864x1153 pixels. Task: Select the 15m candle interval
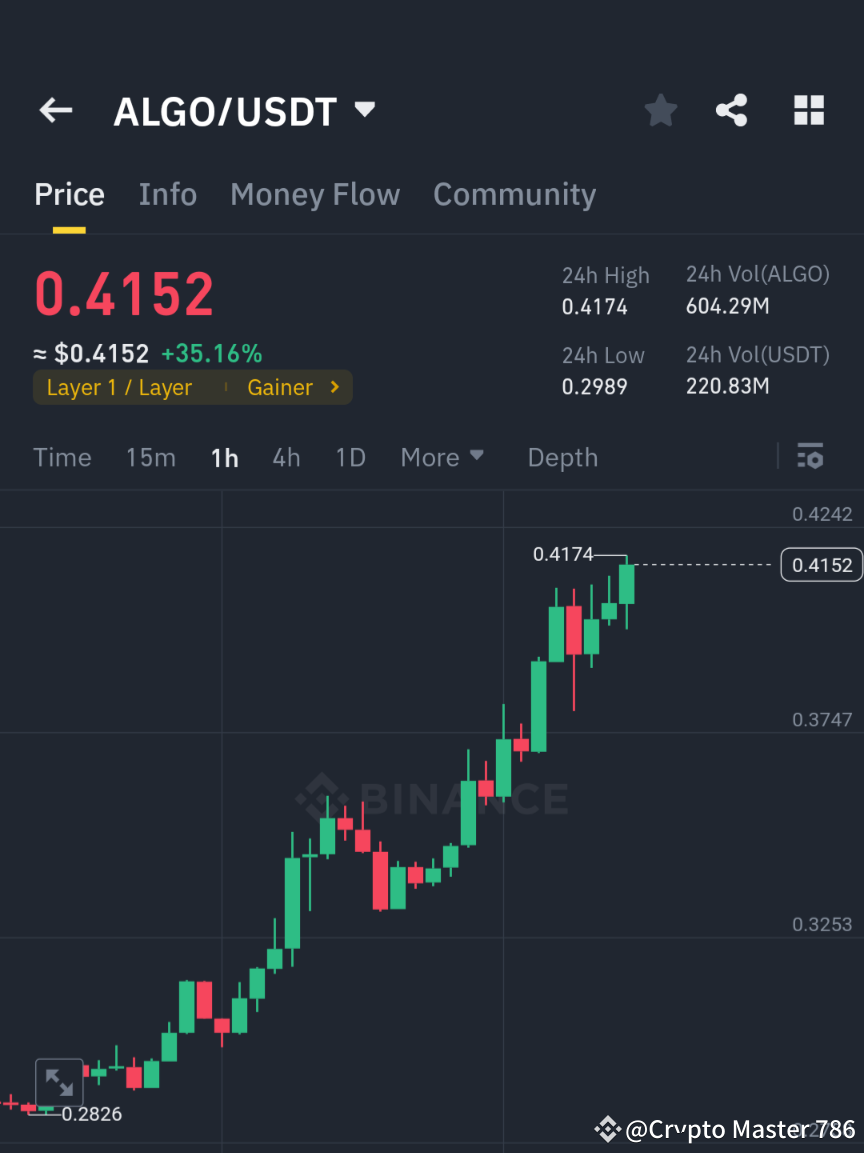point(151,457)
